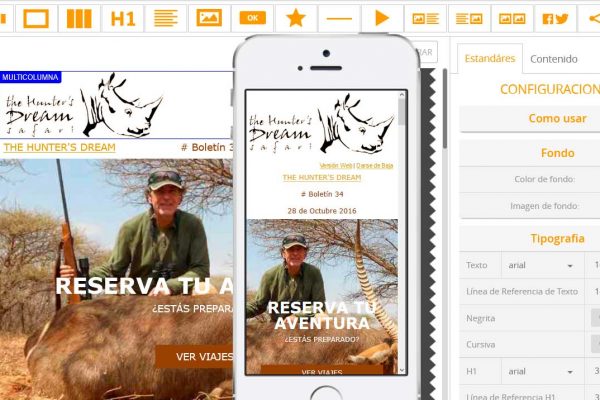Click the phone scrollbar down arrow
The height and width of the screenshot is (400, 600).
tap(401, 370)
